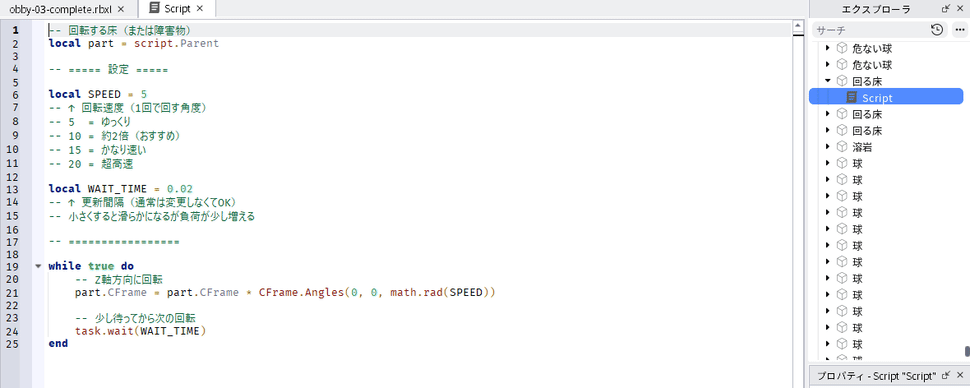Close the プロパティ panel
This screenshot has width=970, height=388.
(959, 375)
